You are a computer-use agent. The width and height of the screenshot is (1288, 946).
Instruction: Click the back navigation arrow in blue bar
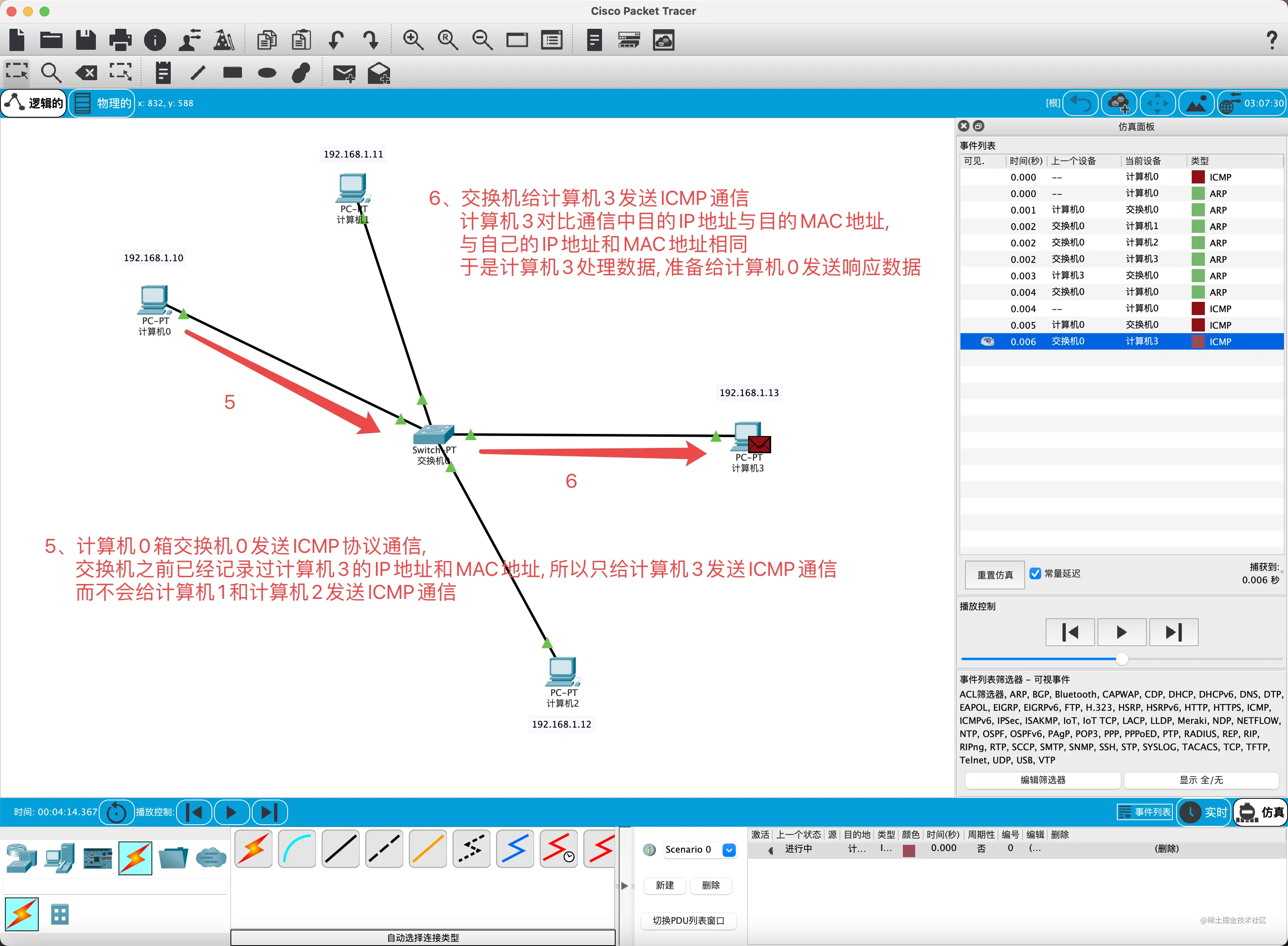(x=1081, y=103)
